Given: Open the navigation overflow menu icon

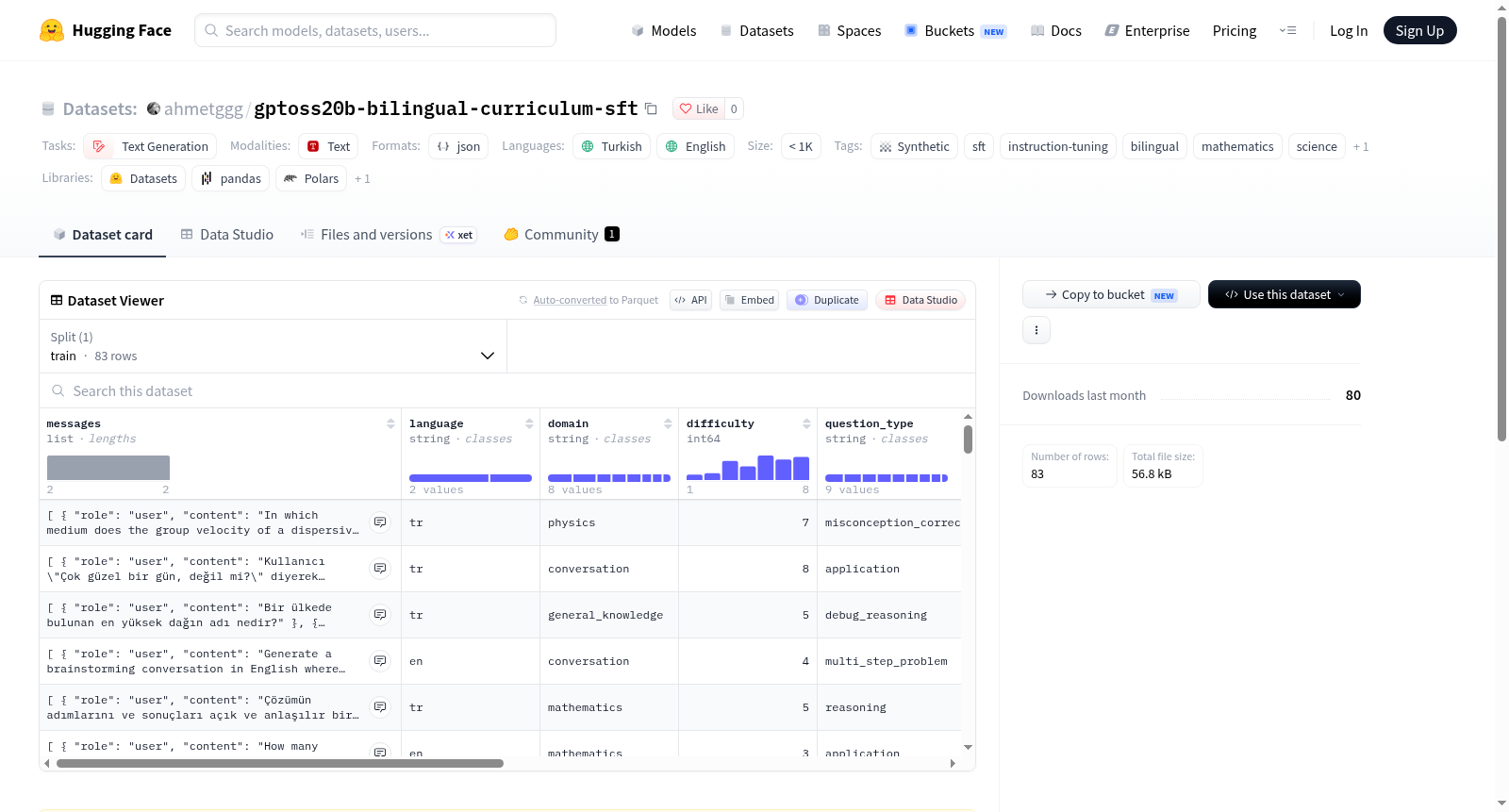Looking at the screenshot, I should (x=1287, y=31).
